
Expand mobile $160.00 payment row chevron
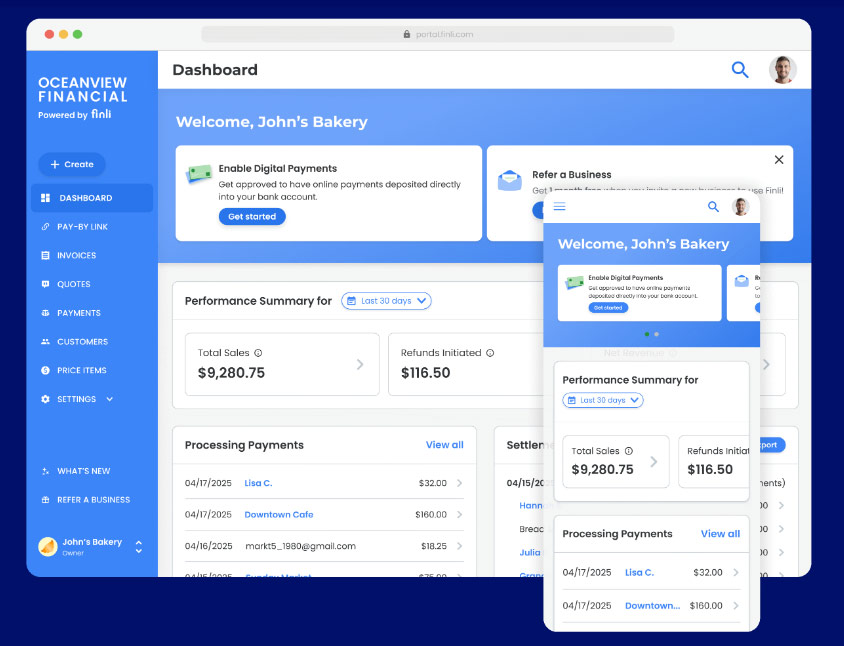[x=735, y=606]
